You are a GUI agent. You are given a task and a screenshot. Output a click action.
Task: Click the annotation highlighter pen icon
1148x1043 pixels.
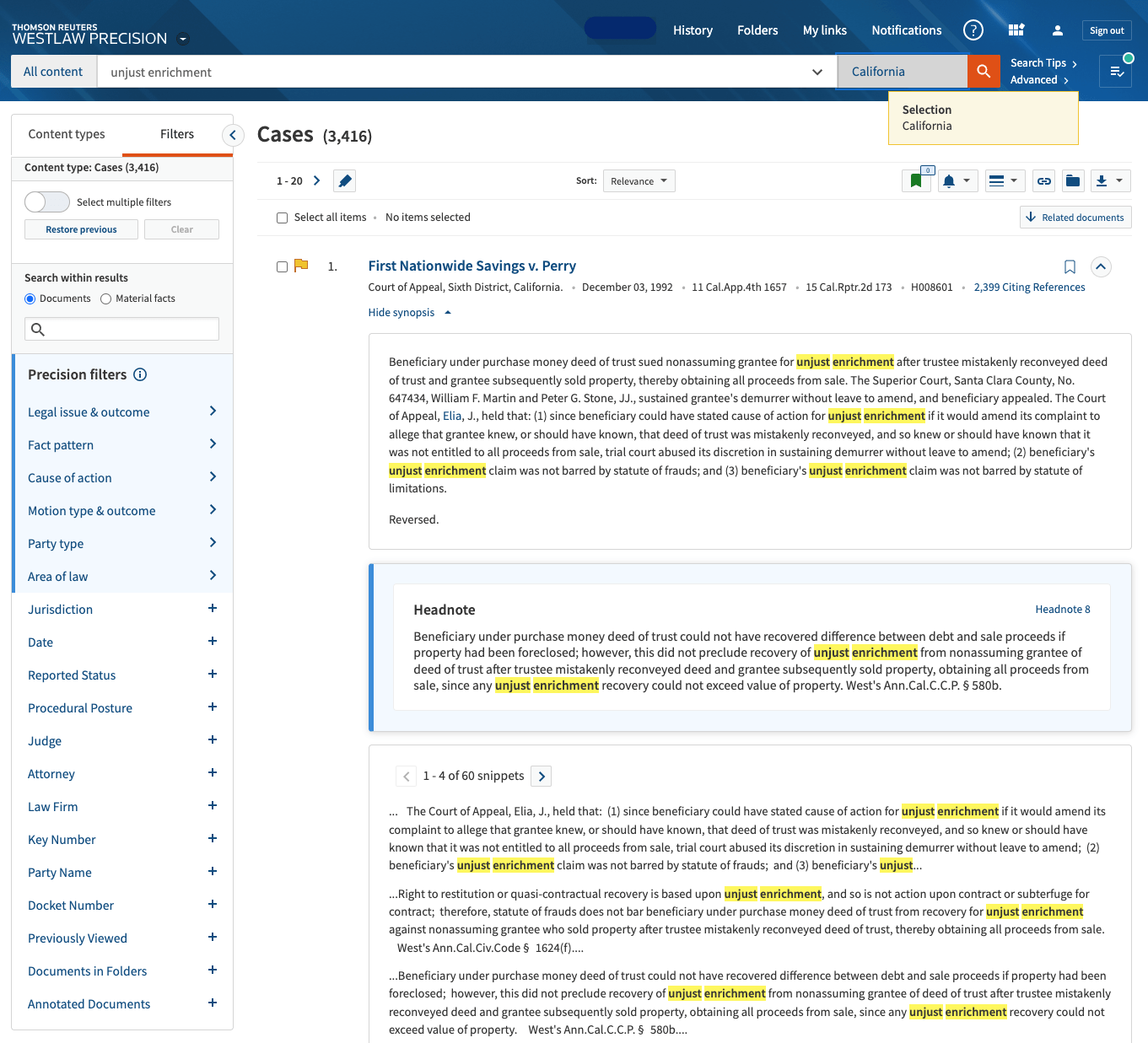(x=344, y=181)
